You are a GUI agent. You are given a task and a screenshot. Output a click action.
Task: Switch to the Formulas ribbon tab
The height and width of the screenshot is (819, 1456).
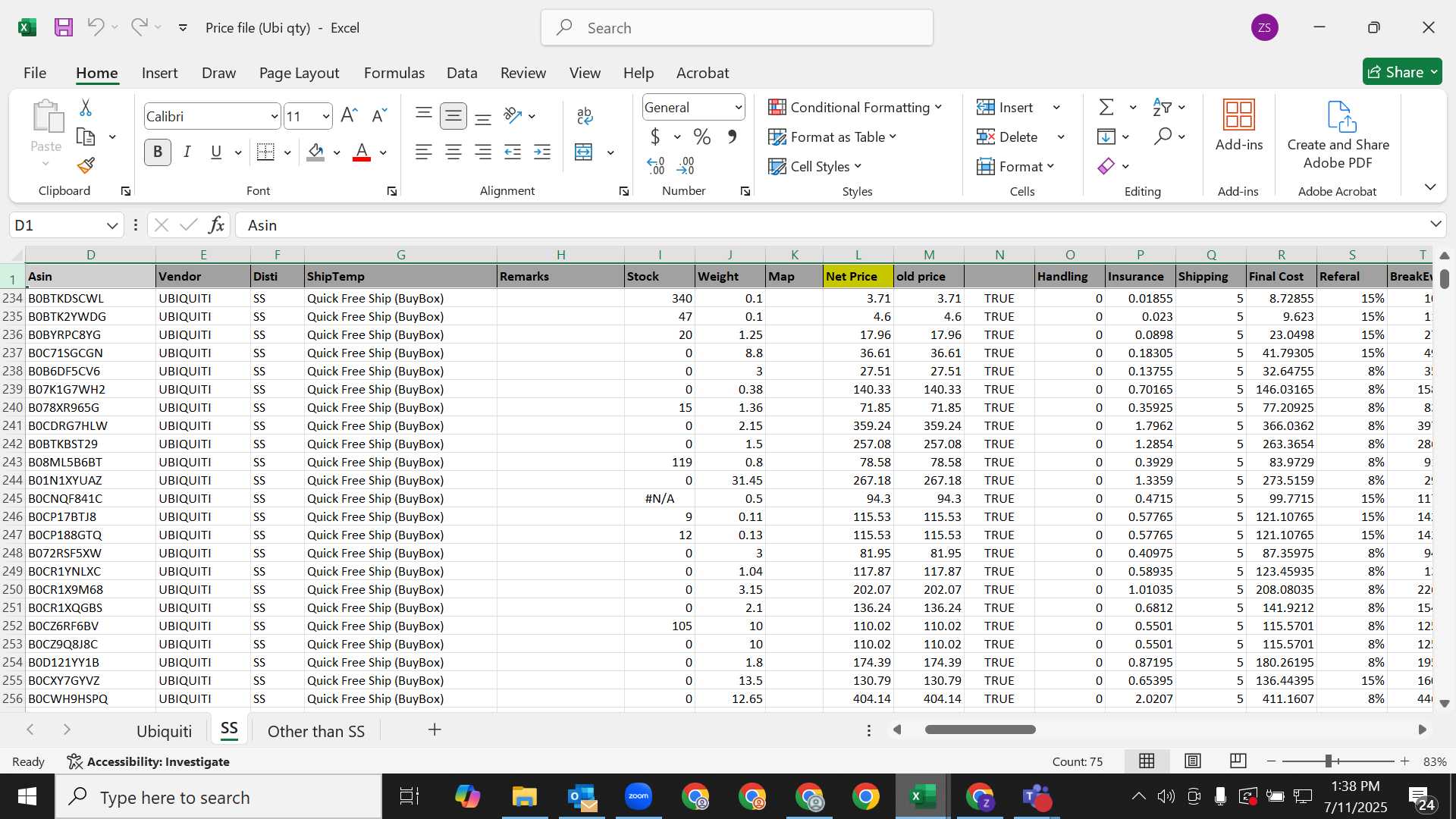pyautogui.click(x=394, y=73)
